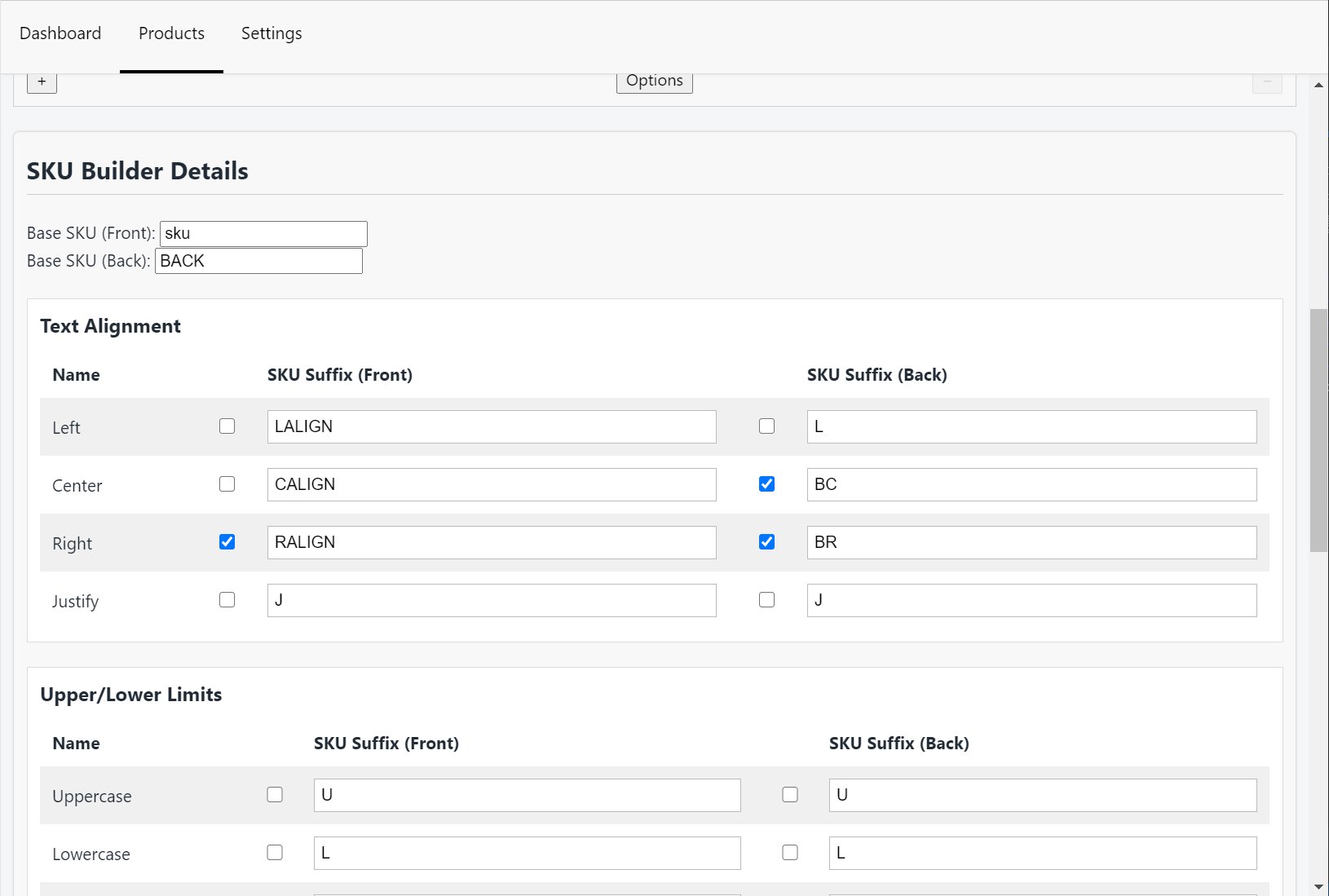The height and width of the screenshot is (896, 1329).
Task: Uncheck the Center back suffix checkbox
Action: [766, 484]
